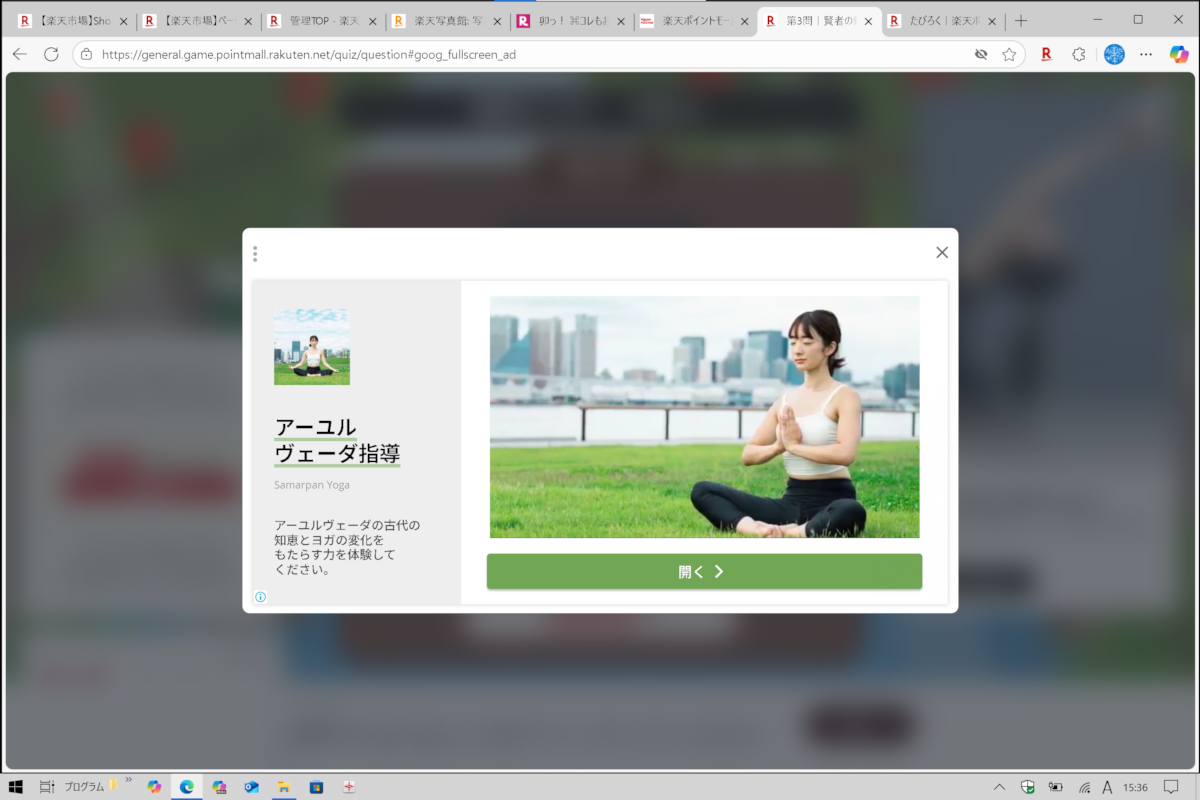Click the プログラム toolbar on taskbar
The height and width of the screenshot is (800, 1200).
click(84, 787)
